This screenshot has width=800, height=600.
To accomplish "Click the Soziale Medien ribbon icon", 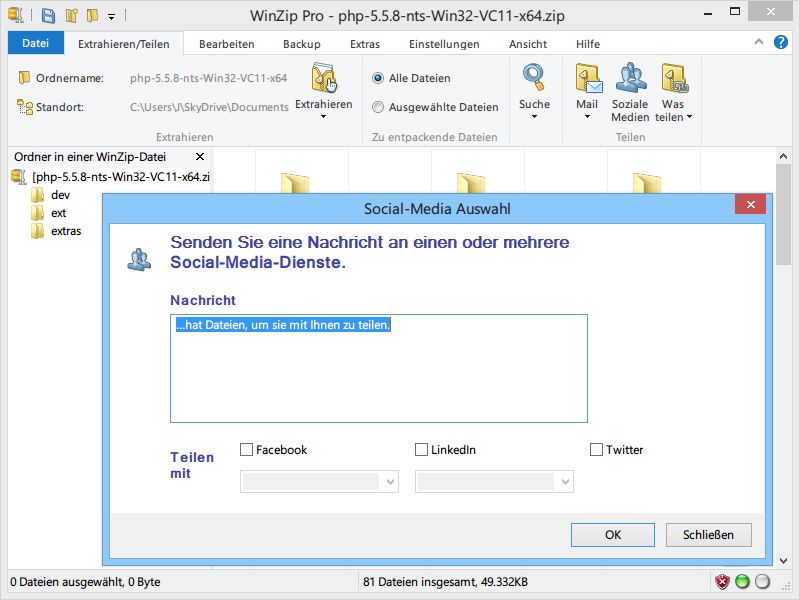I will [x=631, y=78].
